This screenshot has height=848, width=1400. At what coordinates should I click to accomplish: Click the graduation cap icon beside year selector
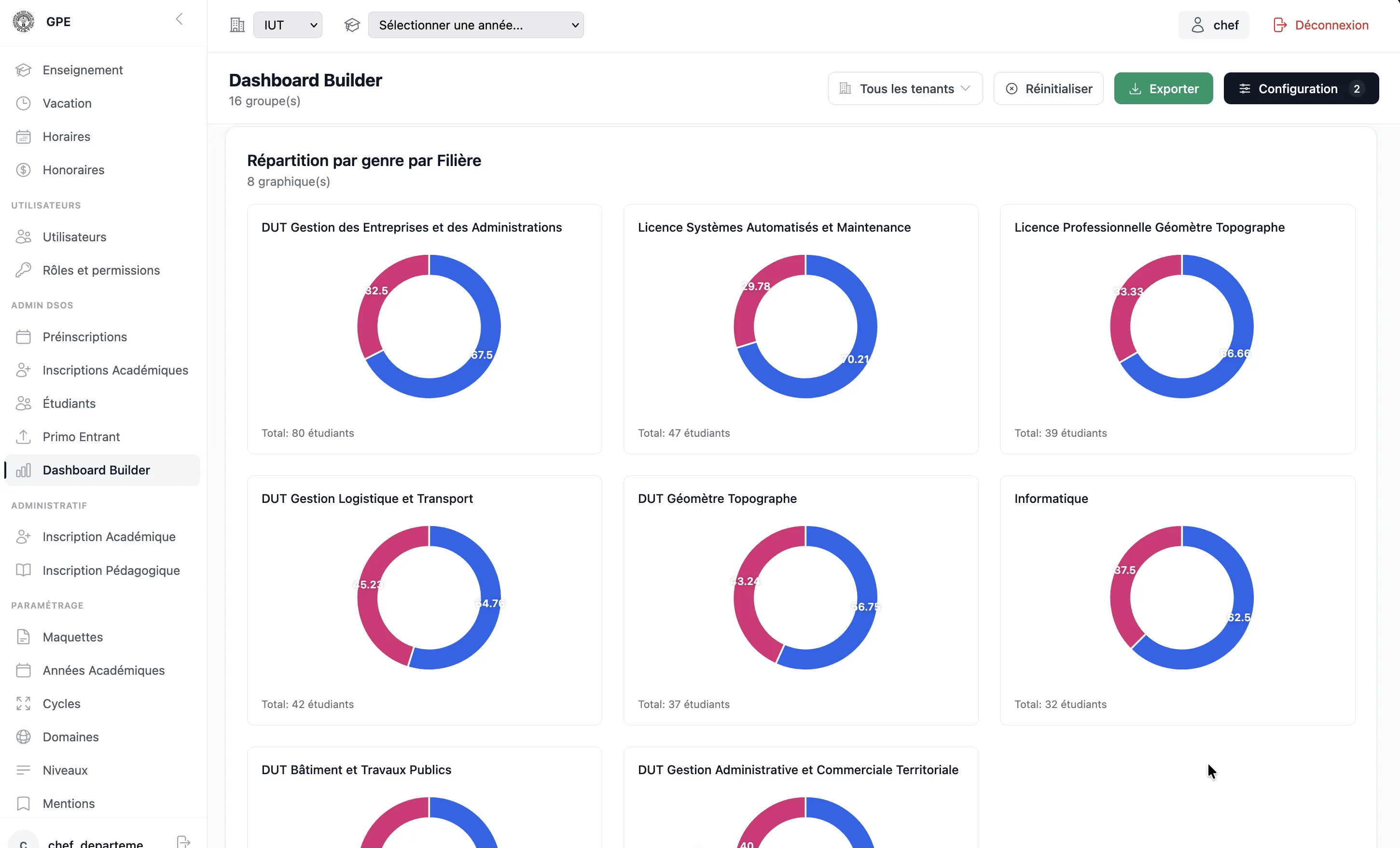352,25
